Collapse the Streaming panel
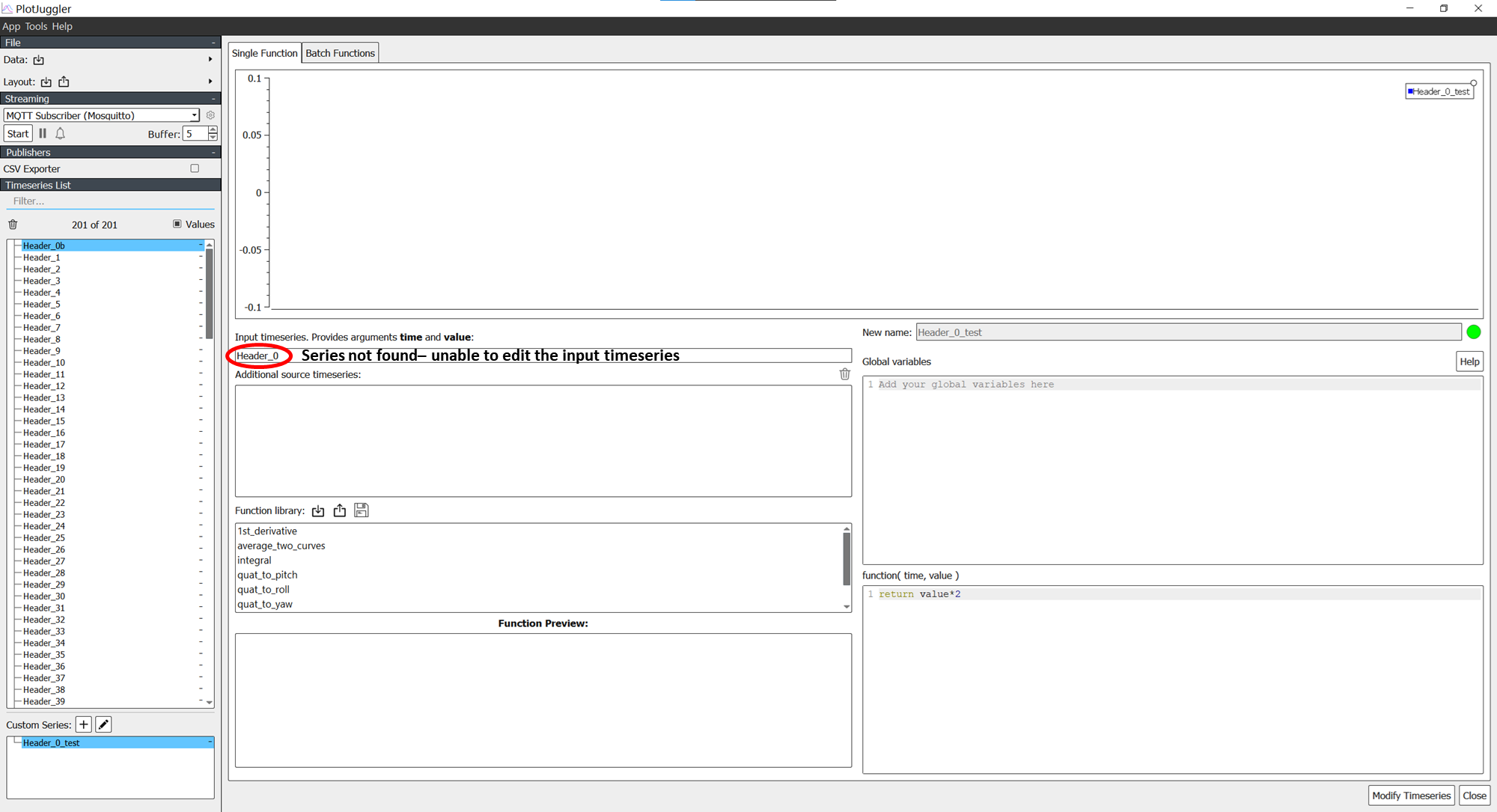 [214, 98]
